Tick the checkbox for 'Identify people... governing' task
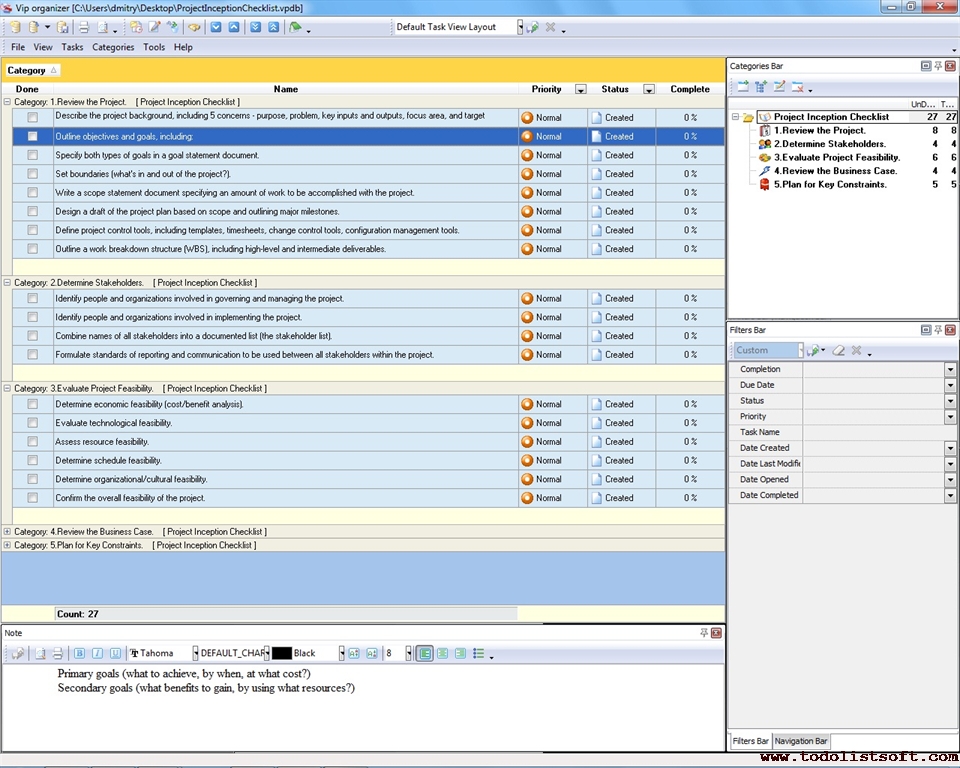The height and width of the screenshot is (768, 960). point(33,298)
